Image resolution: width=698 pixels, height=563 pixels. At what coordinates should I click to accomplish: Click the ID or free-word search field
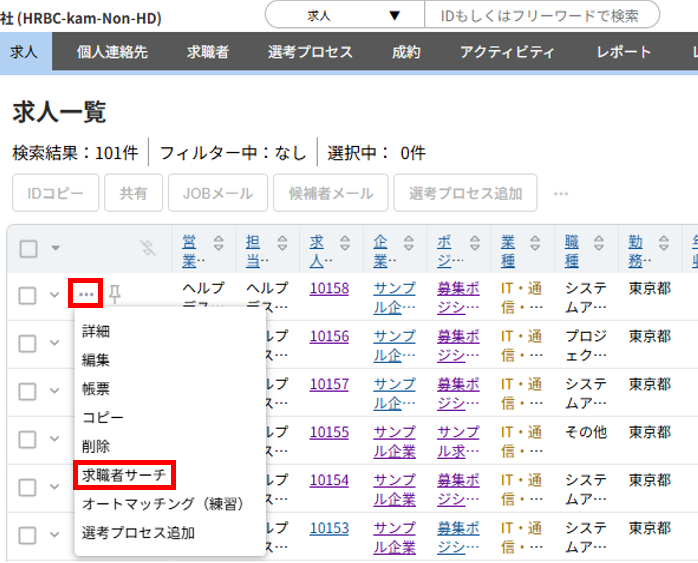(x=542, y=15)
